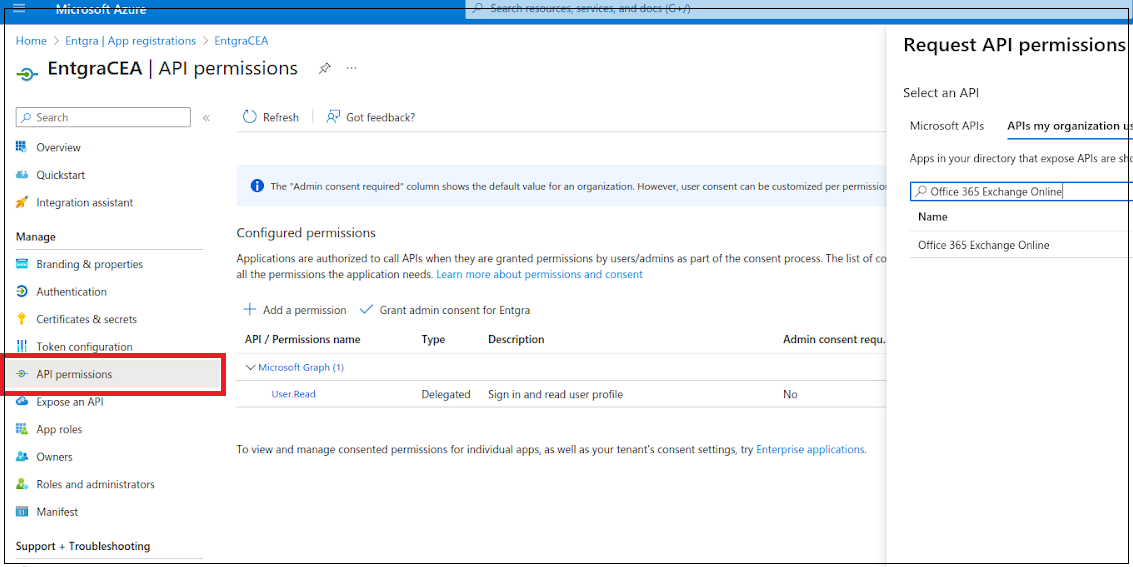Open the Manifest page
The height and width of the screenshot is (567, 1133).
(x=57, y=511)
